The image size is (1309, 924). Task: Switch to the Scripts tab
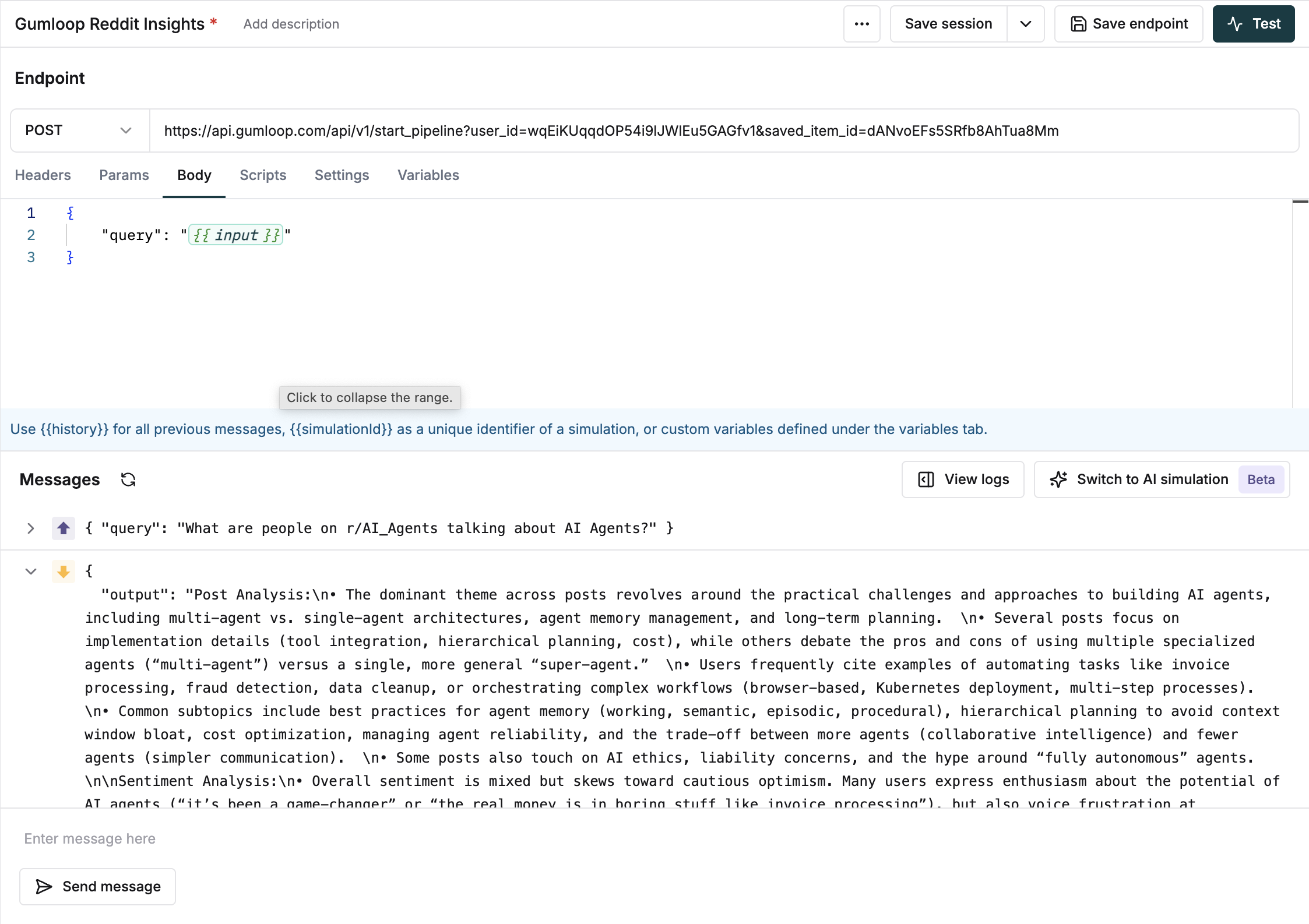pyautogui.click(x=263, y=175)
